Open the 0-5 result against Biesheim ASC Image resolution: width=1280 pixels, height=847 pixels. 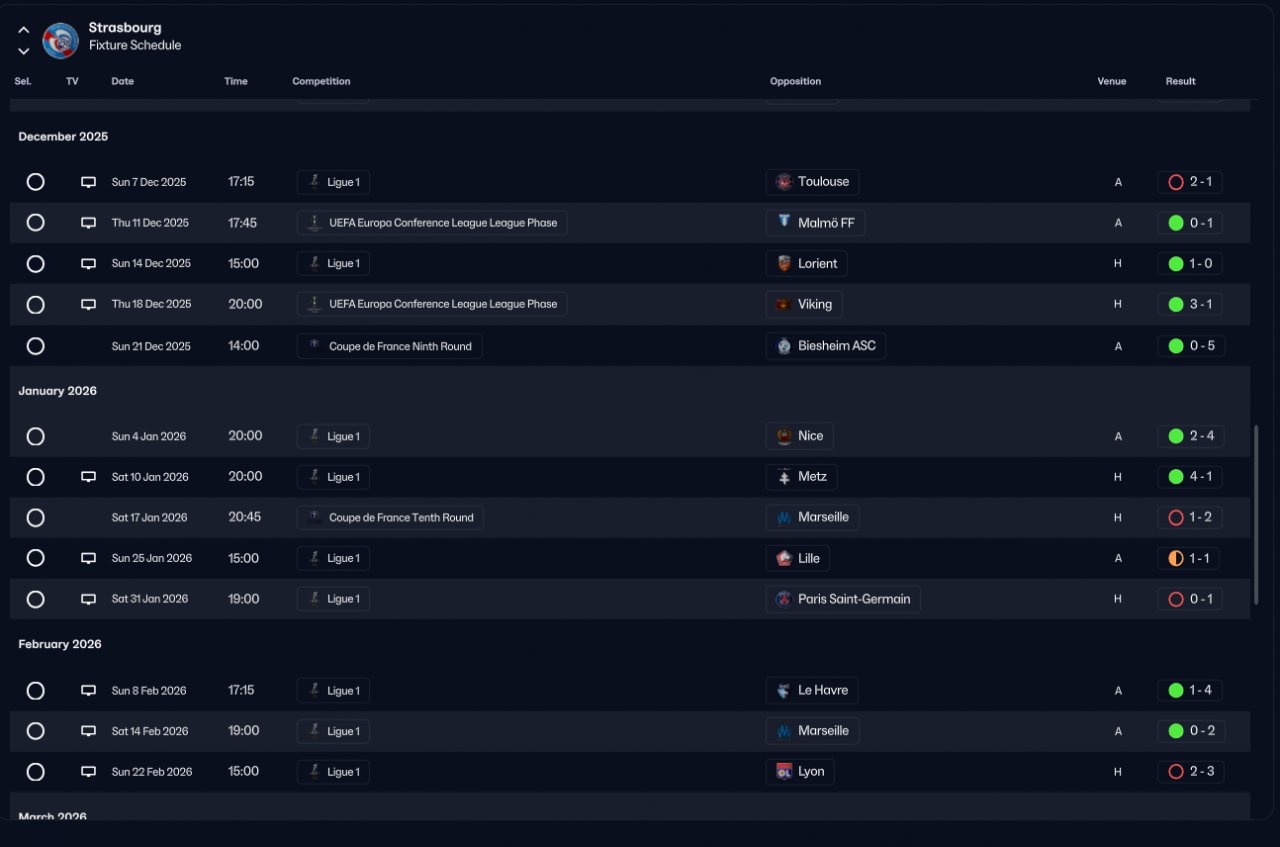click(1190, 346)
